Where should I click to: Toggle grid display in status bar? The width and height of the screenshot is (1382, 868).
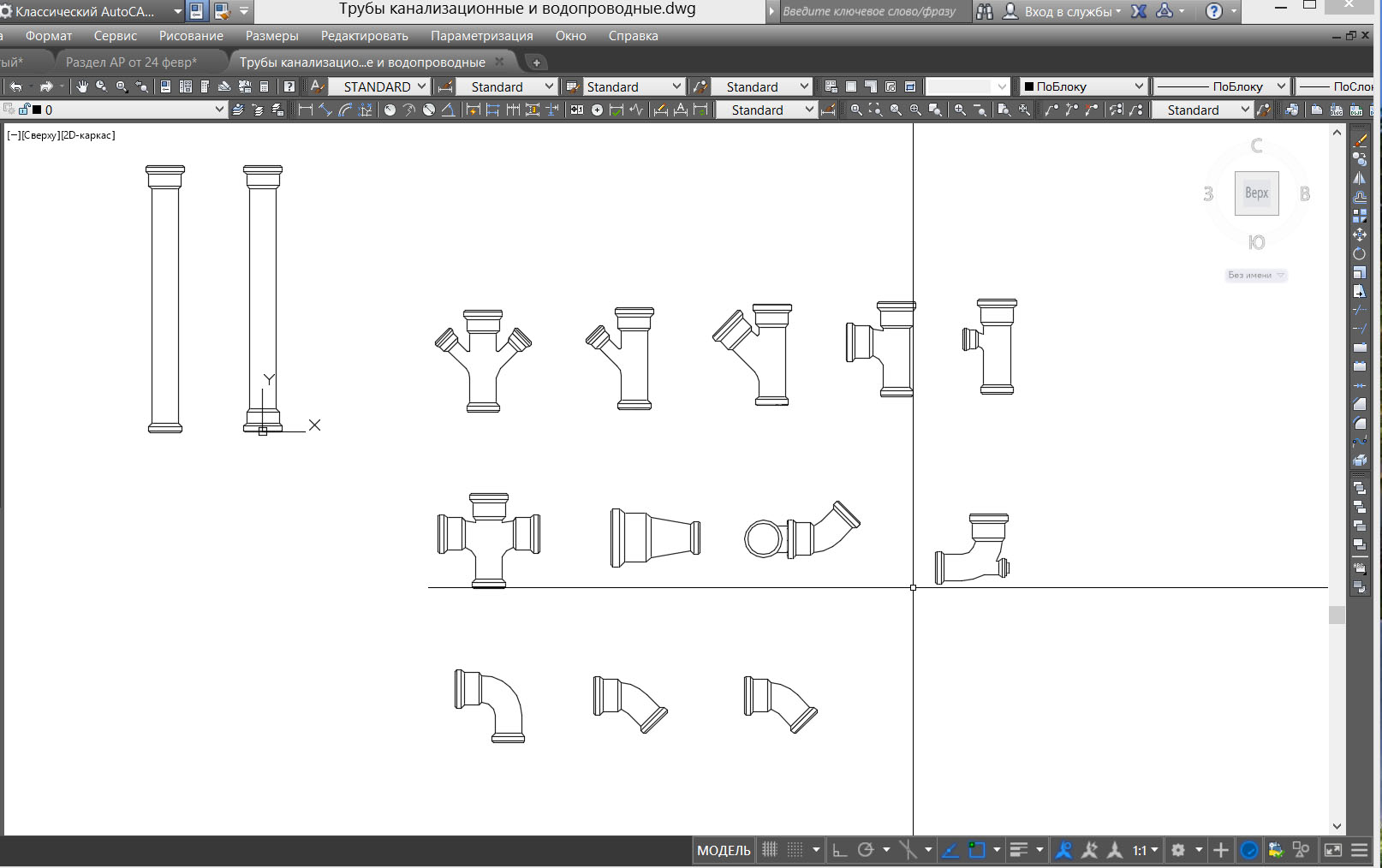coord(770,850)
